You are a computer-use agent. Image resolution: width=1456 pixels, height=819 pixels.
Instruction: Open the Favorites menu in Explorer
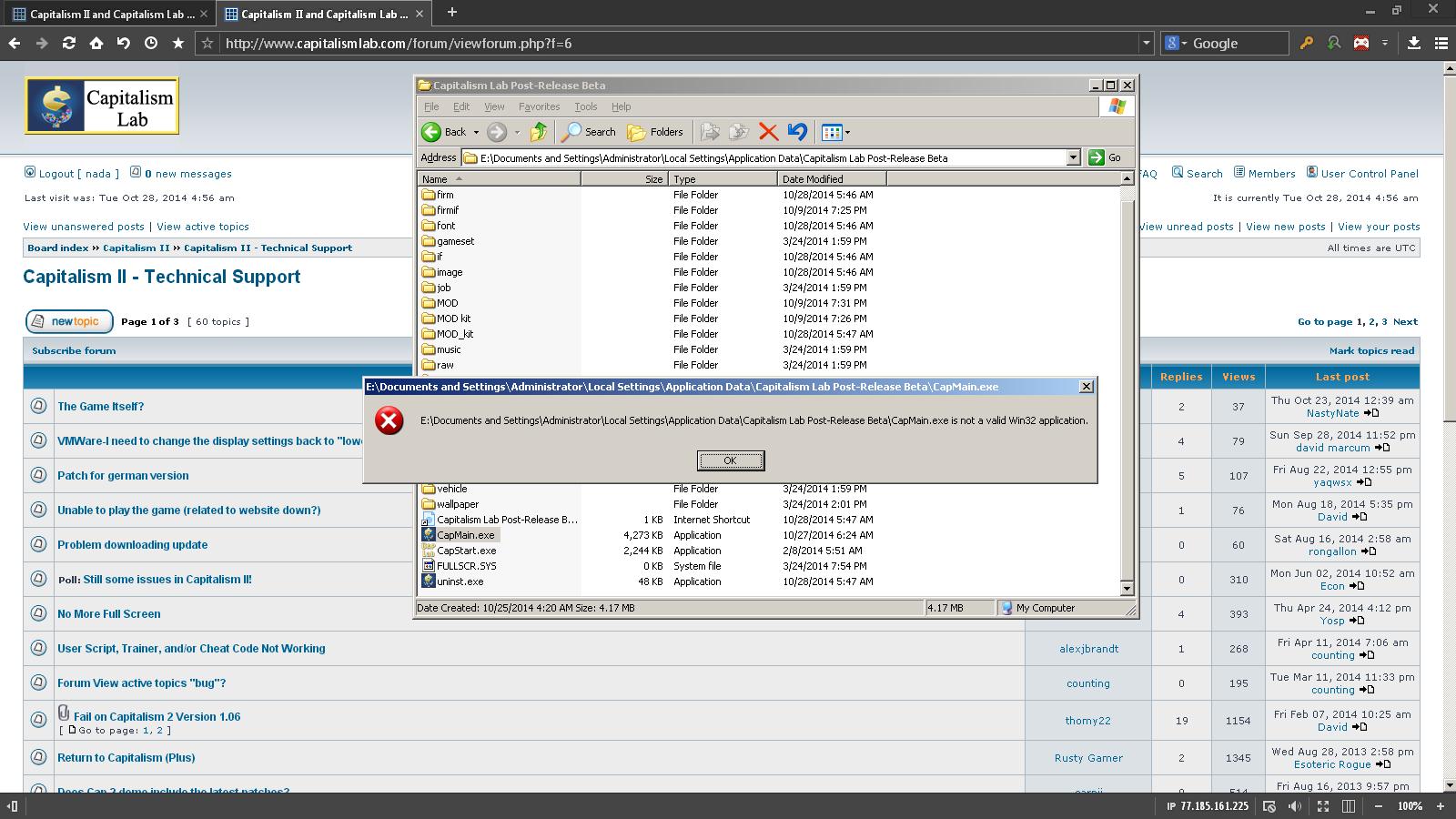tap(539, 106)
